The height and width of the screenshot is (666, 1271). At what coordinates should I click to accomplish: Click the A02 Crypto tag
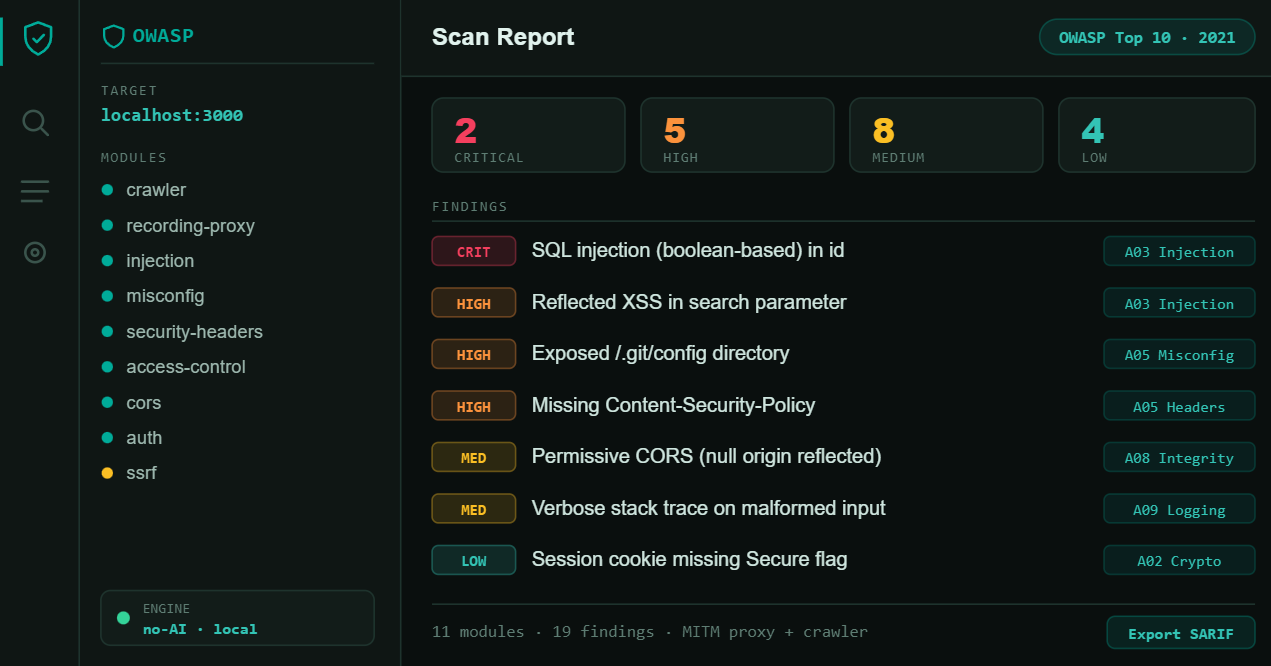1179,560
